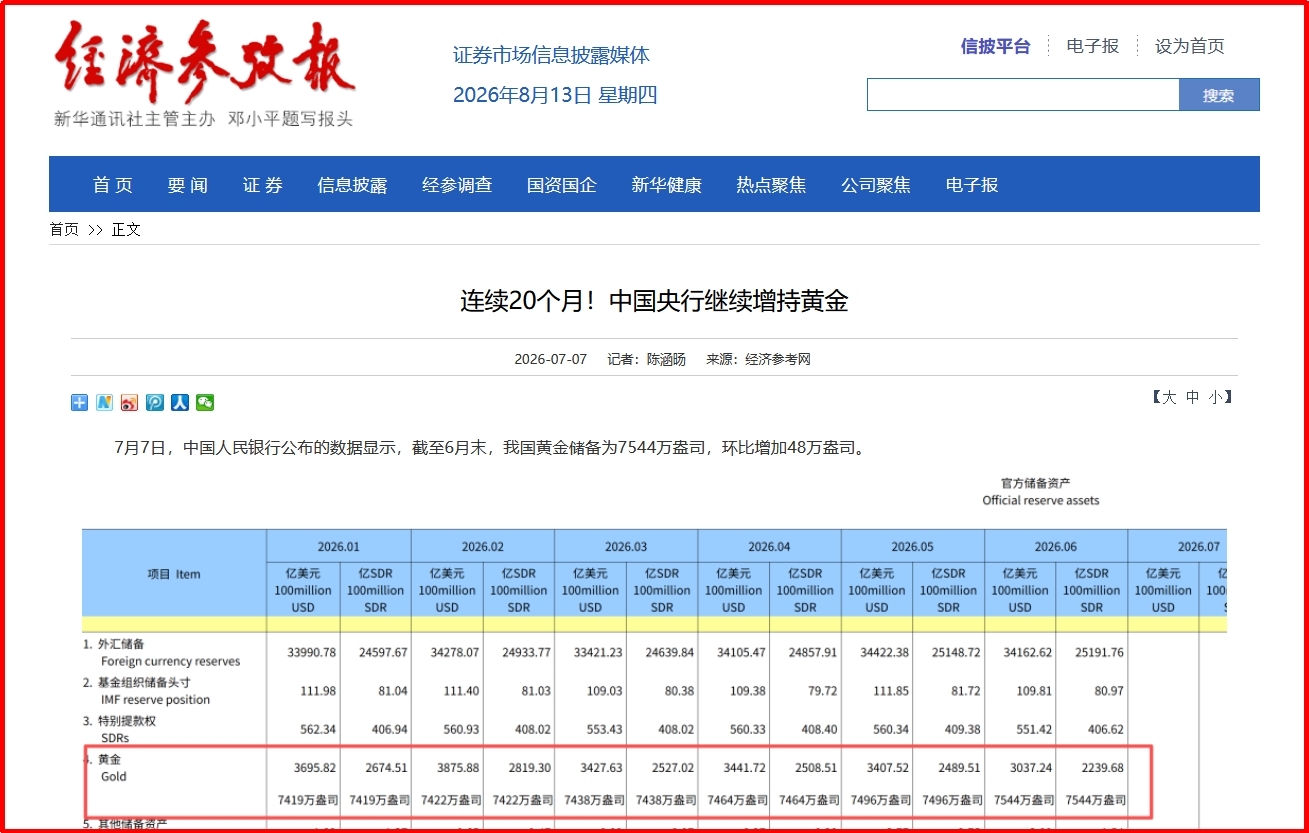The image size is (1309, 833).
Task: Share article via the N-logo icon
Action: pyautogui.click(x=105, y=402)
